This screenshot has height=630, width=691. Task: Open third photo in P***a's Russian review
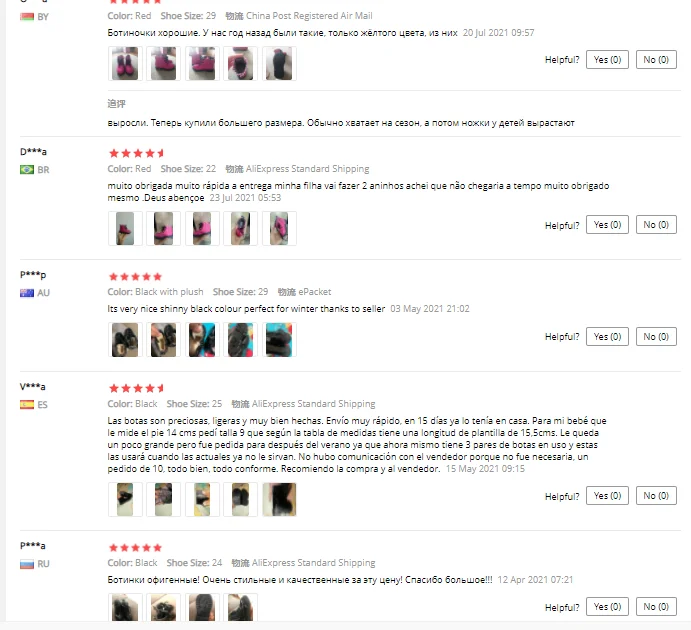tap(202, 608)
